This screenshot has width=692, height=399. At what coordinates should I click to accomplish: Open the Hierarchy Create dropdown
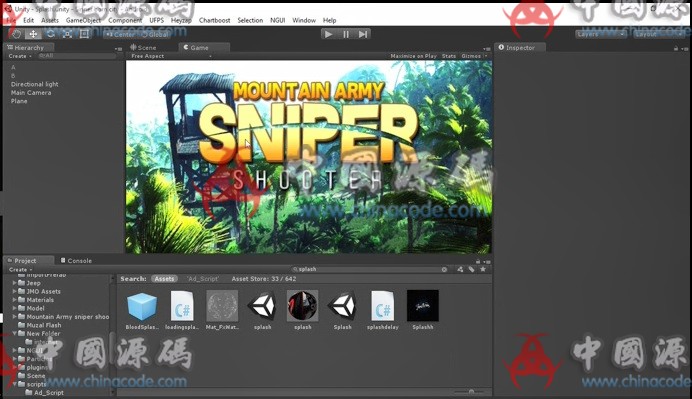(20, 56)
